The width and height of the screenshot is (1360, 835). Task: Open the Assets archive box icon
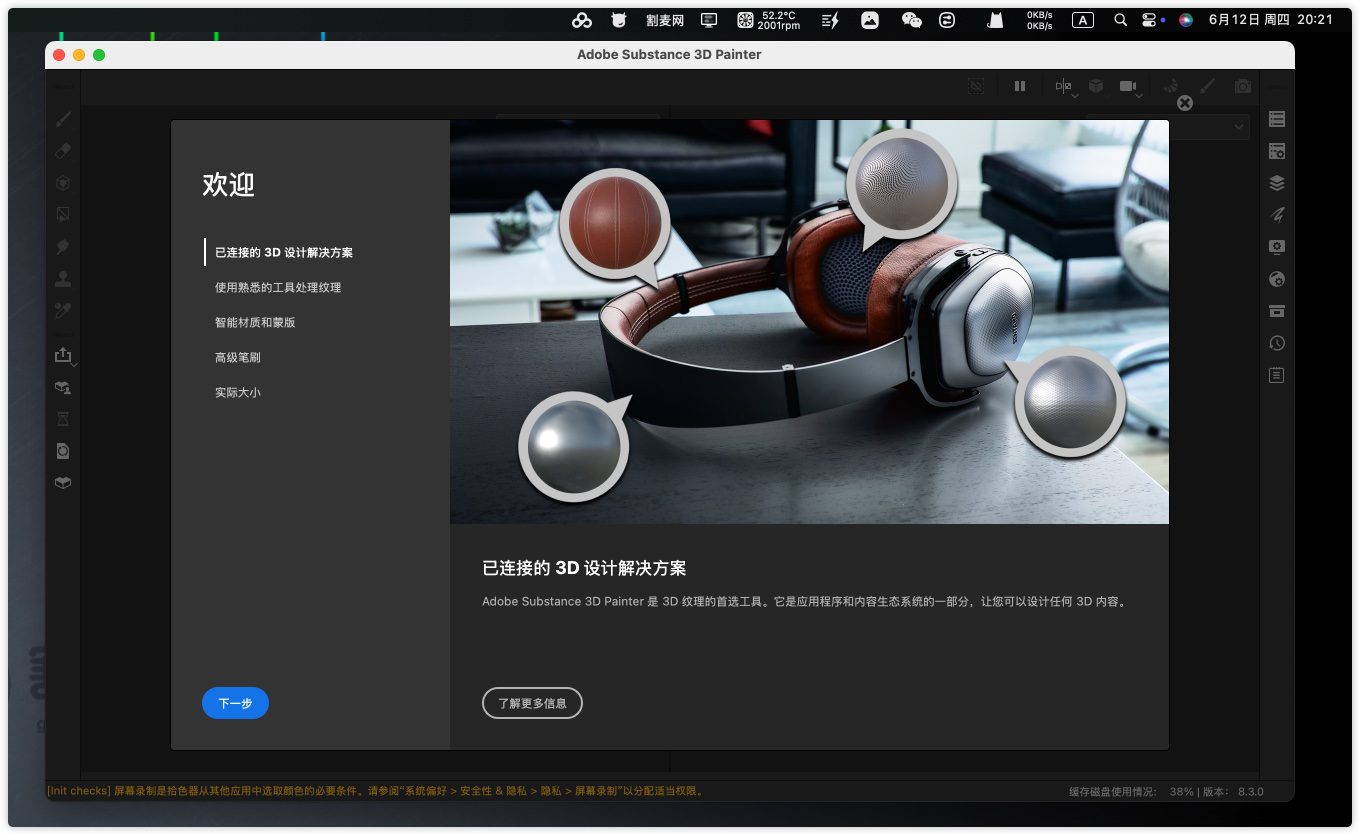click(x=1277, y=311)
